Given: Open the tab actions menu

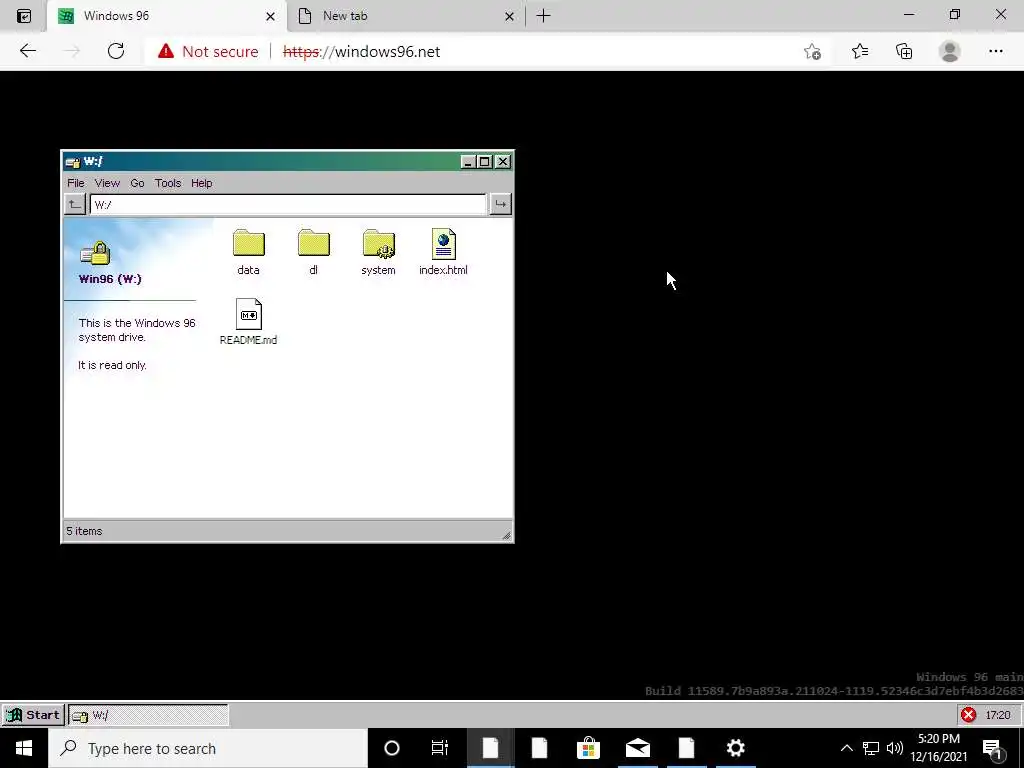Looking at the screenshot, I should coord(24,16).
